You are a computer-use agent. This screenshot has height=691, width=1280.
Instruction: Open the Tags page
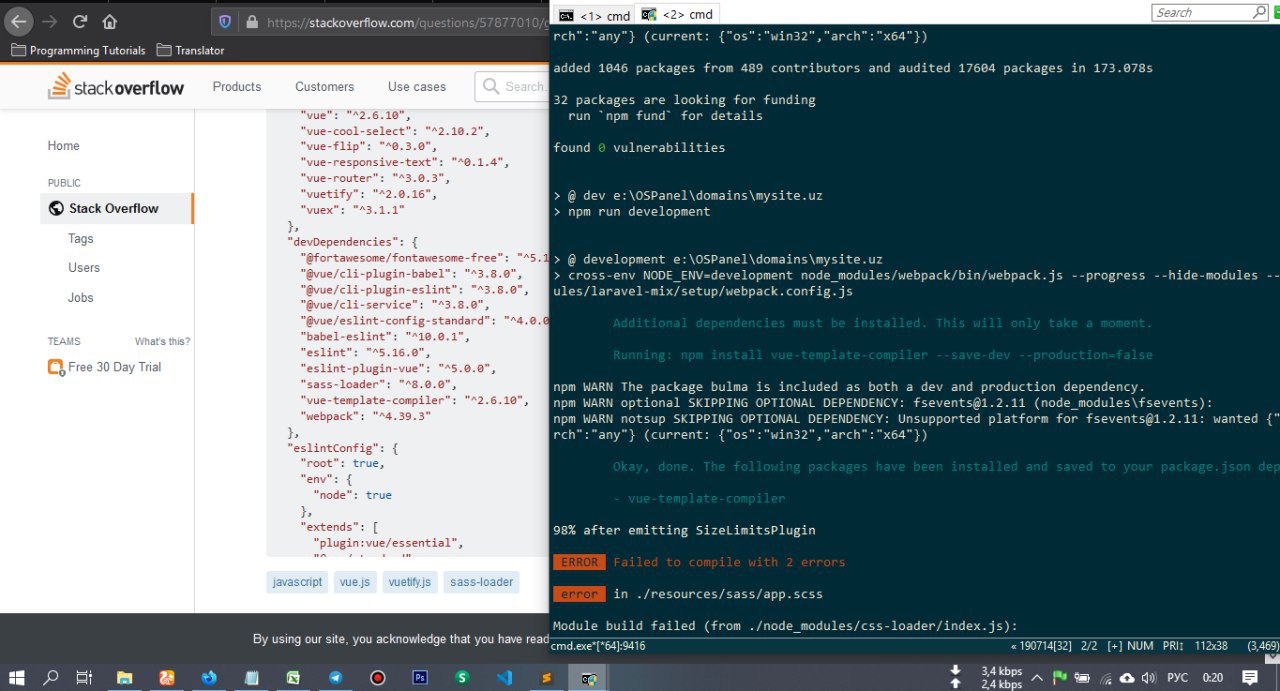81,238
